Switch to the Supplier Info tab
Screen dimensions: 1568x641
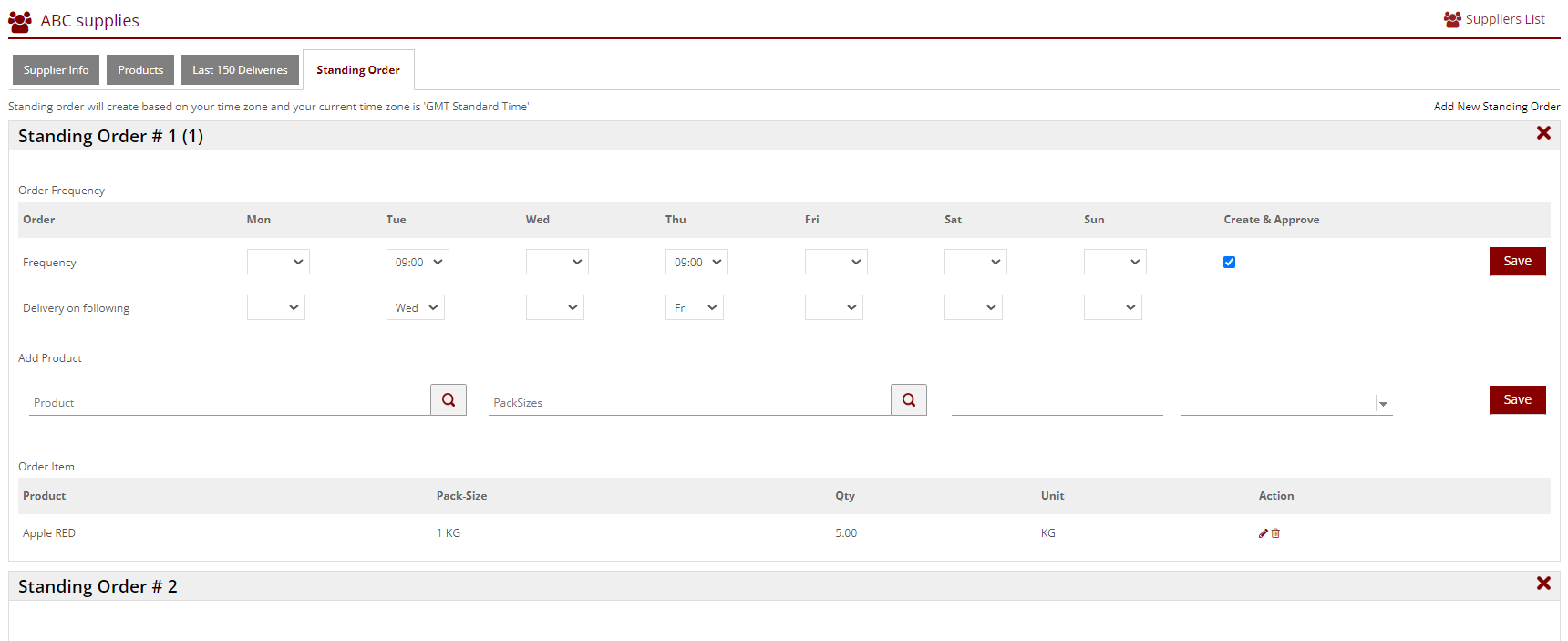[56, 70]
